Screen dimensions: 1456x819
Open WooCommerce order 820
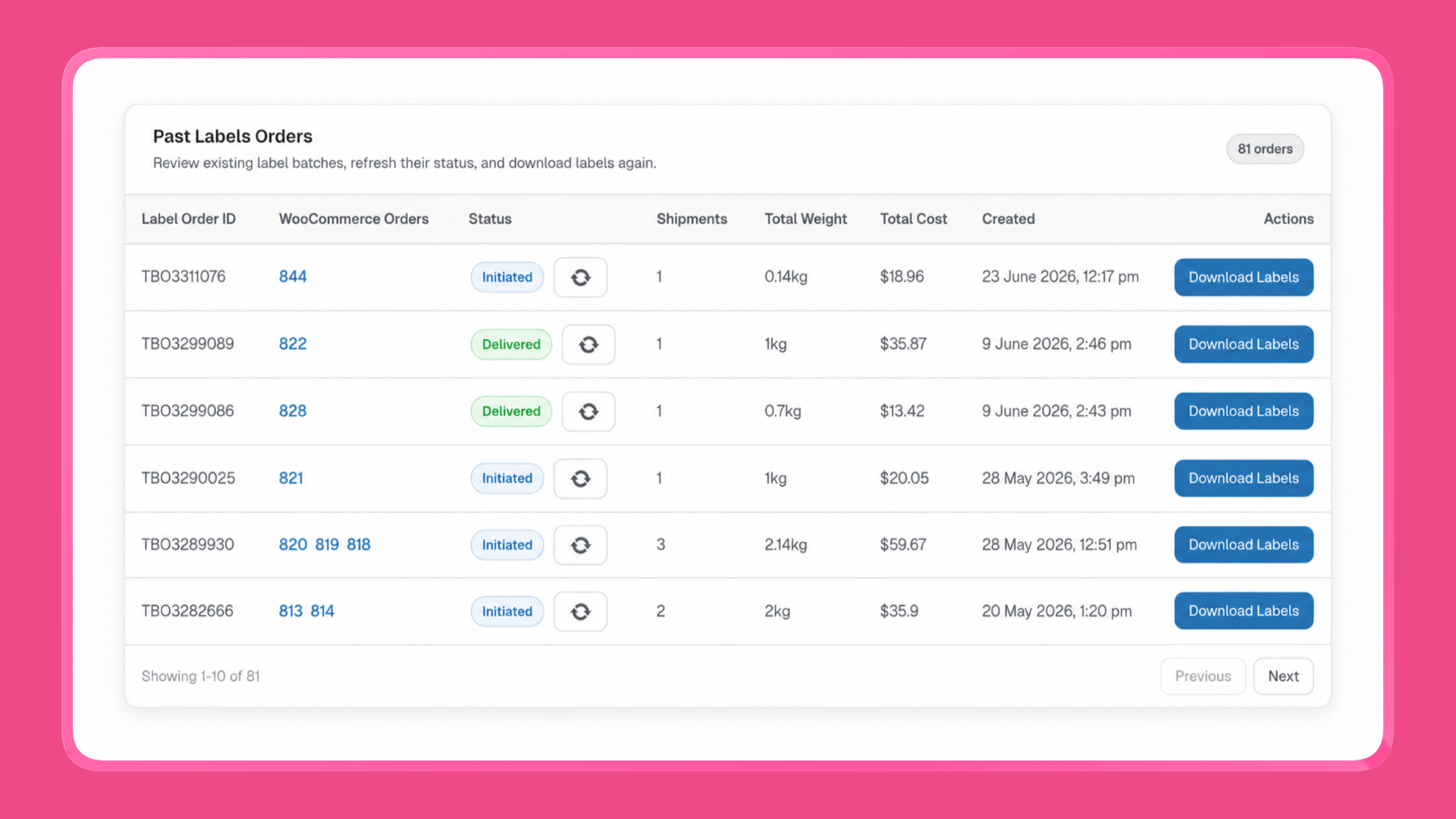click(293, 544)
